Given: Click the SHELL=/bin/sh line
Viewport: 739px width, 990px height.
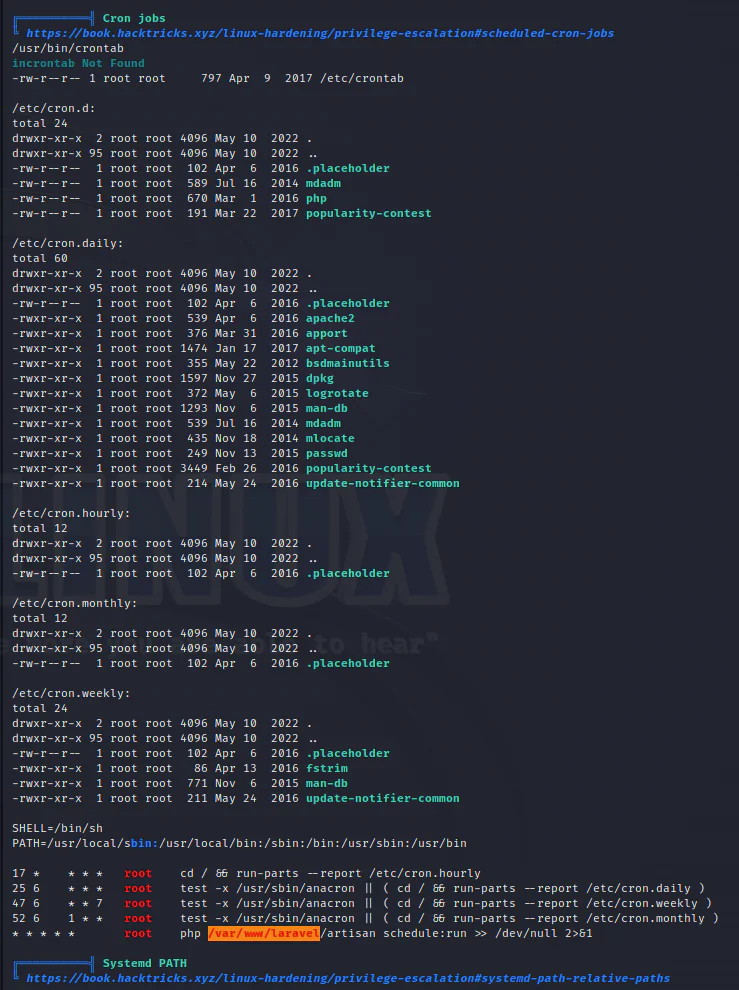Looking at the screenshot, I should tap(57, 828).
